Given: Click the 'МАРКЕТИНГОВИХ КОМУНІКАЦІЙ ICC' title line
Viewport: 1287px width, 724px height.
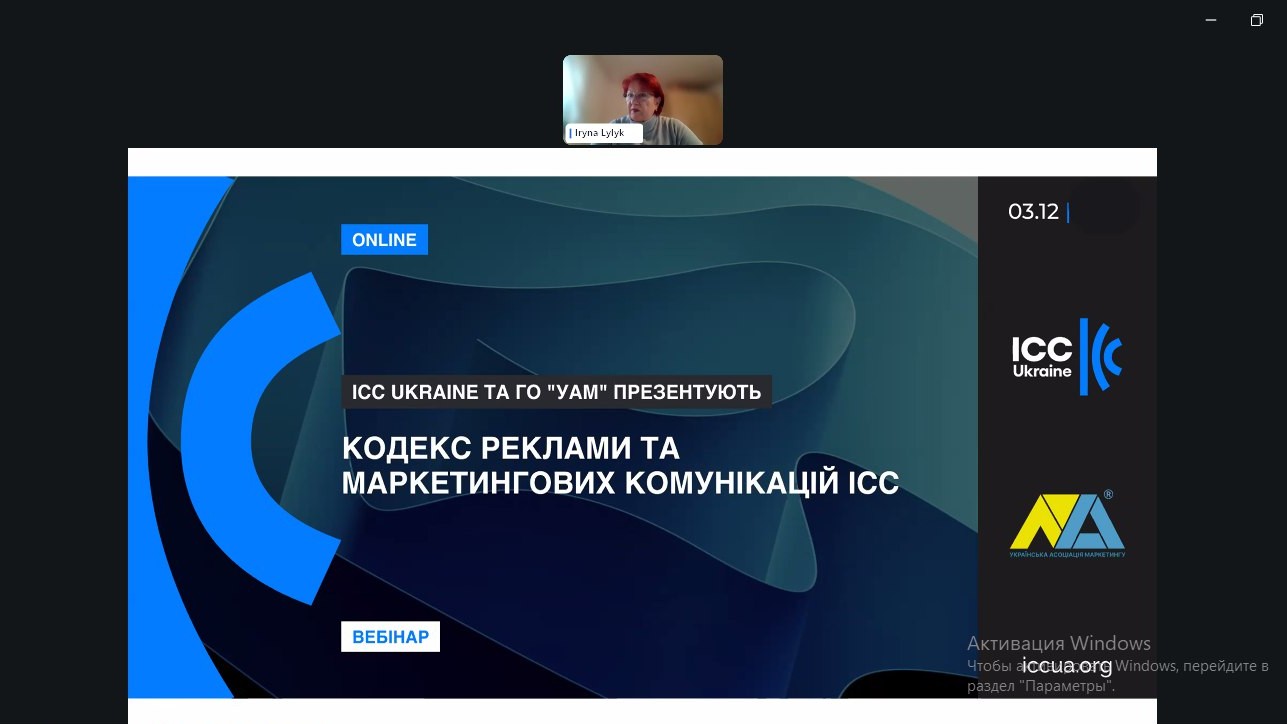Looking at the screenshot, I should (620, 483).
